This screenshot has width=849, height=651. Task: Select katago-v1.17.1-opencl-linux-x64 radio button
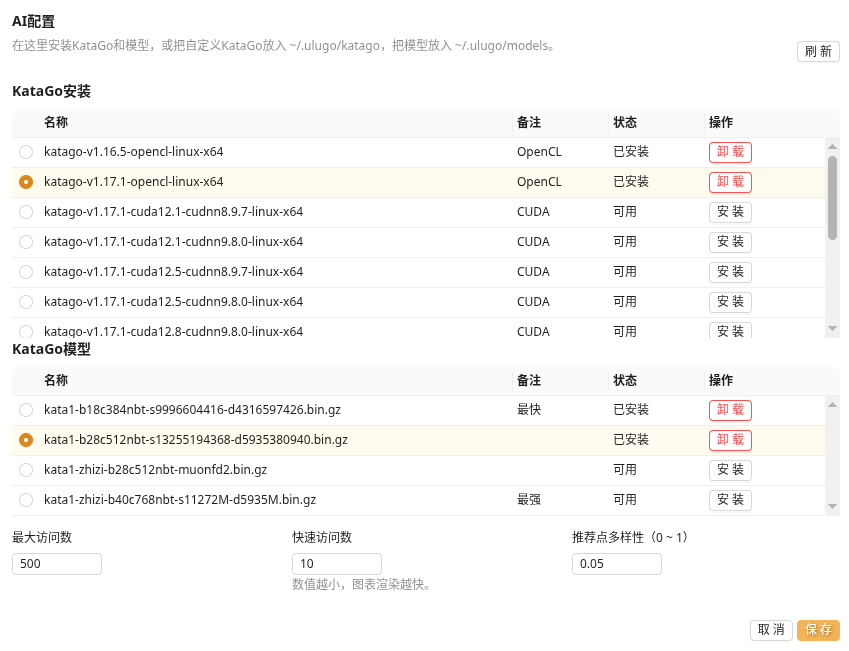[25, 182]
